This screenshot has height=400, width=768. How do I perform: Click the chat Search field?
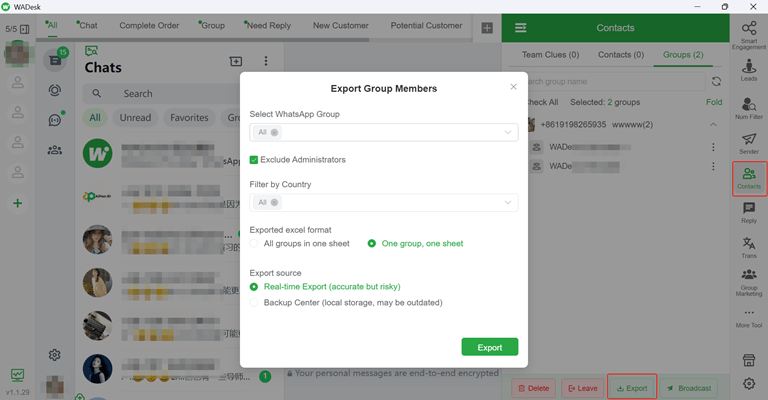(162, 94)
